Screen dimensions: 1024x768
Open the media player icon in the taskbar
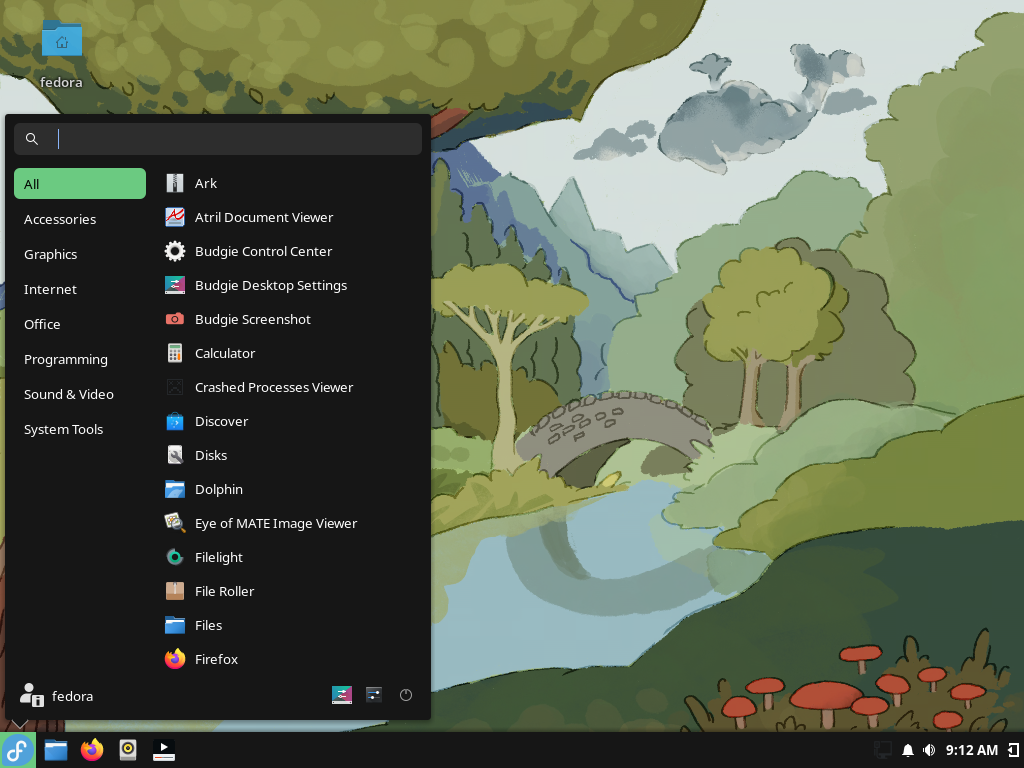point(163,750)
